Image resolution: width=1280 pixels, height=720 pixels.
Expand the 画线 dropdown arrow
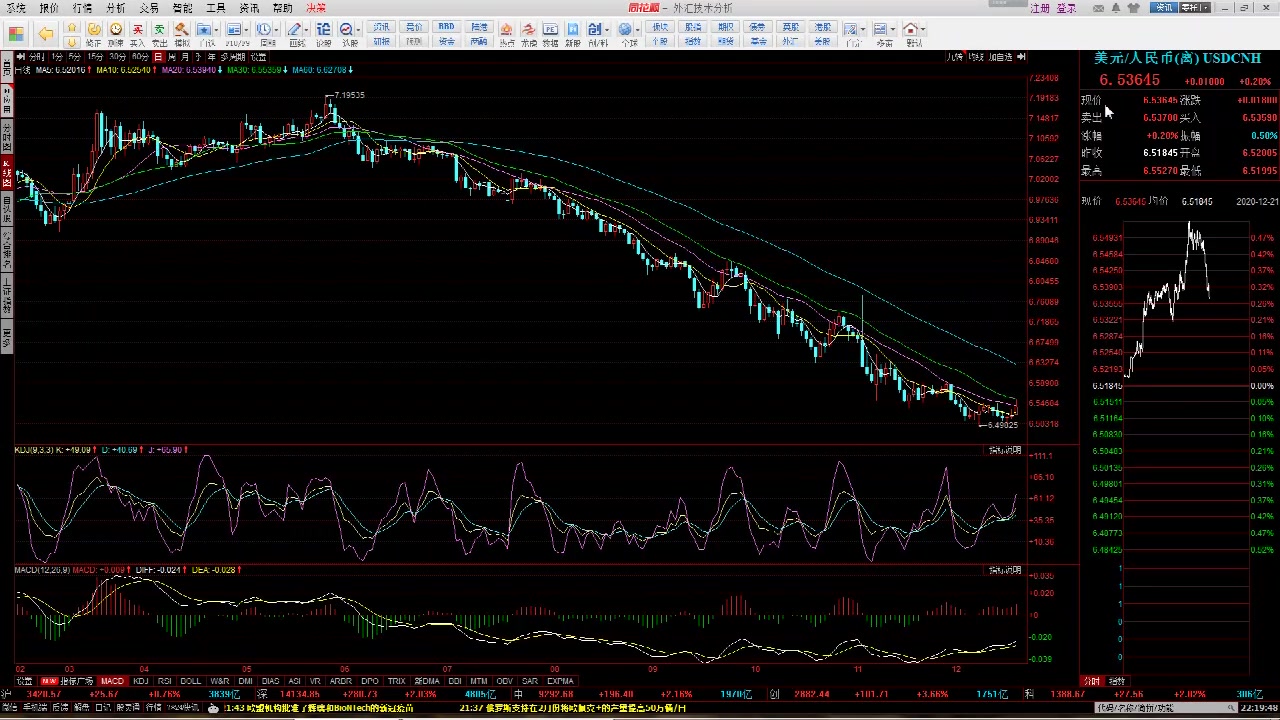307,30
